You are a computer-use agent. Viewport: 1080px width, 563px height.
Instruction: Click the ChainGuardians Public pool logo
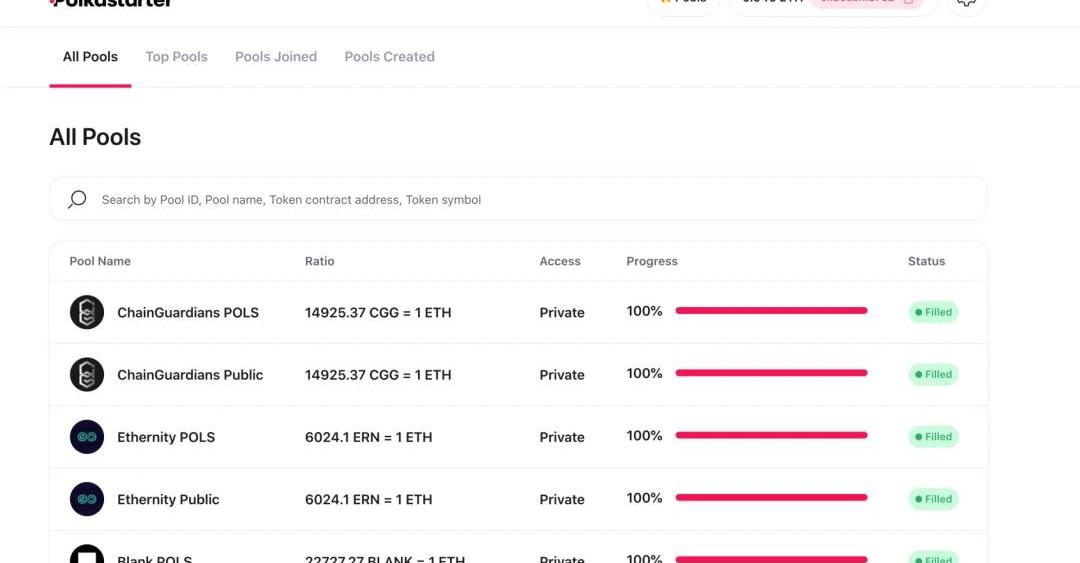87,375
